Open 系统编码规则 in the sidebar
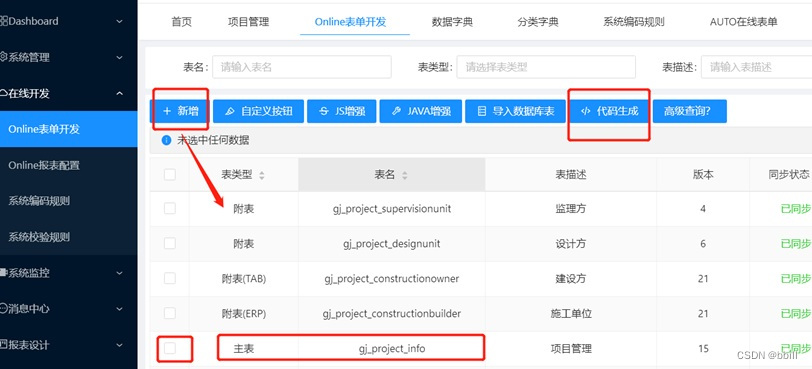The image size is (812, 369). pos(69,201)
